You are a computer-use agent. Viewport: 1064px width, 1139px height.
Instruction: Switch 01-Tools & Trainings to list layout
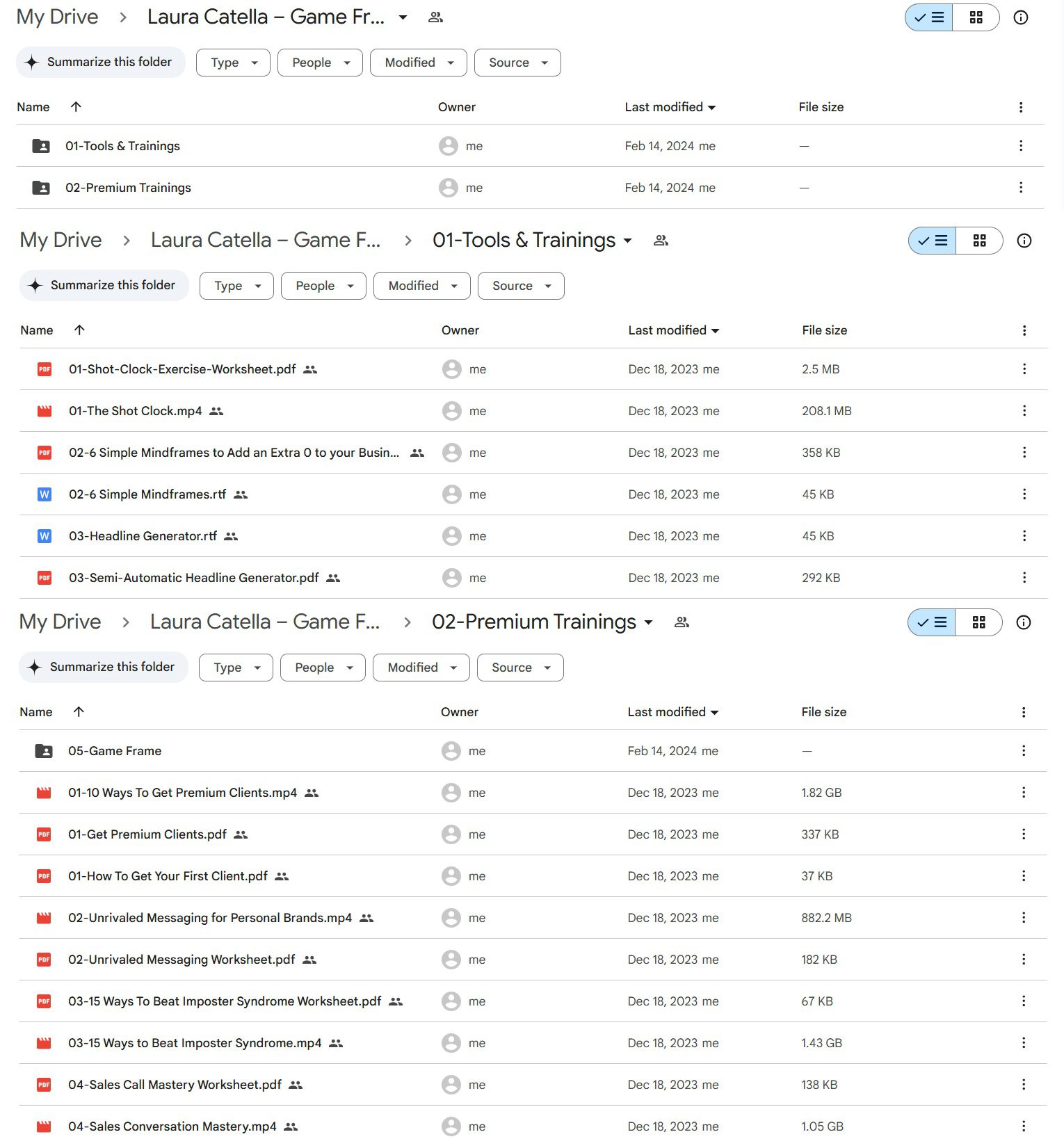click(932, 241)
